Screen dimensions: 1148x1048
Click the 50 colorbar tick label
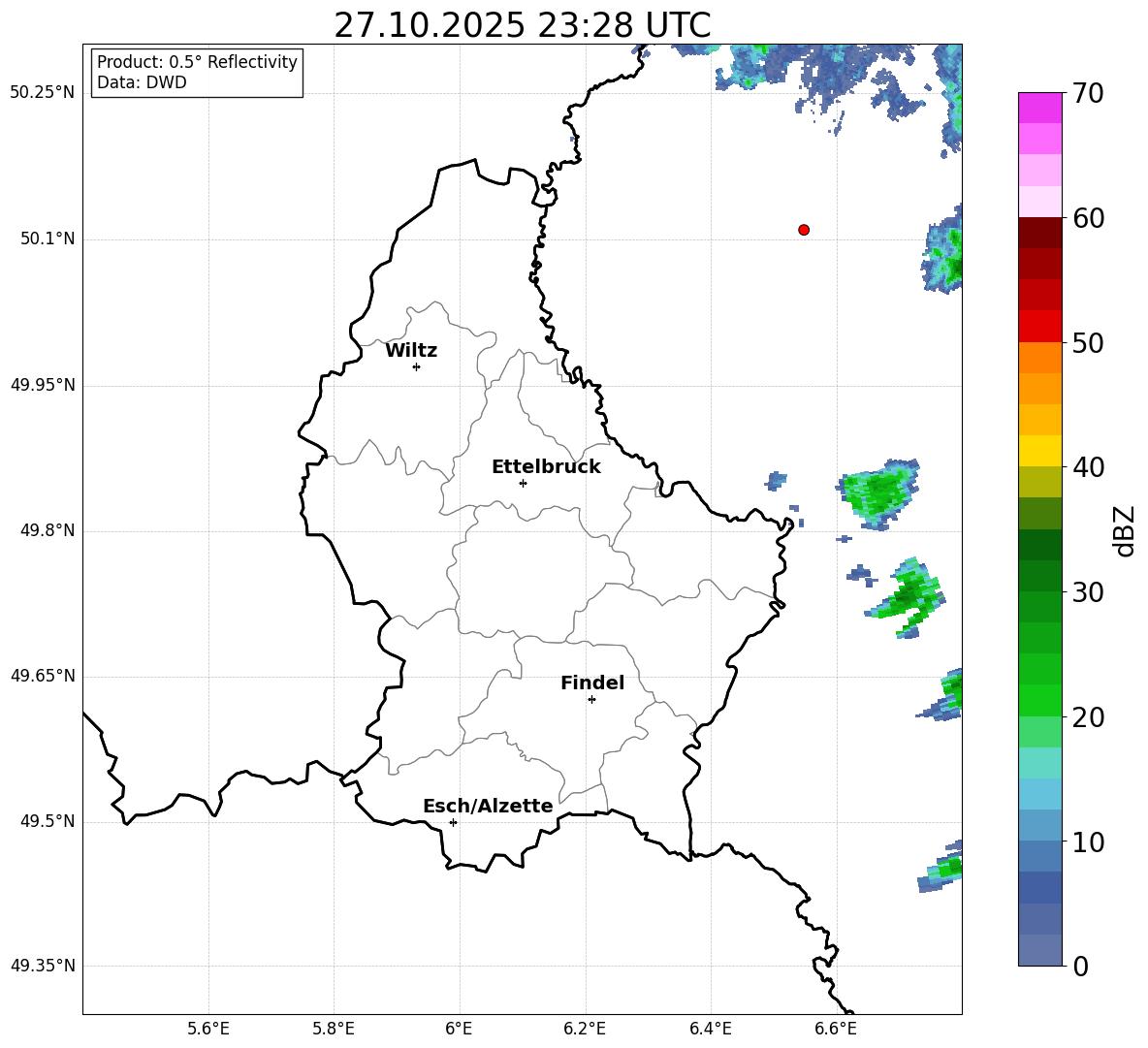(1088, 342)
